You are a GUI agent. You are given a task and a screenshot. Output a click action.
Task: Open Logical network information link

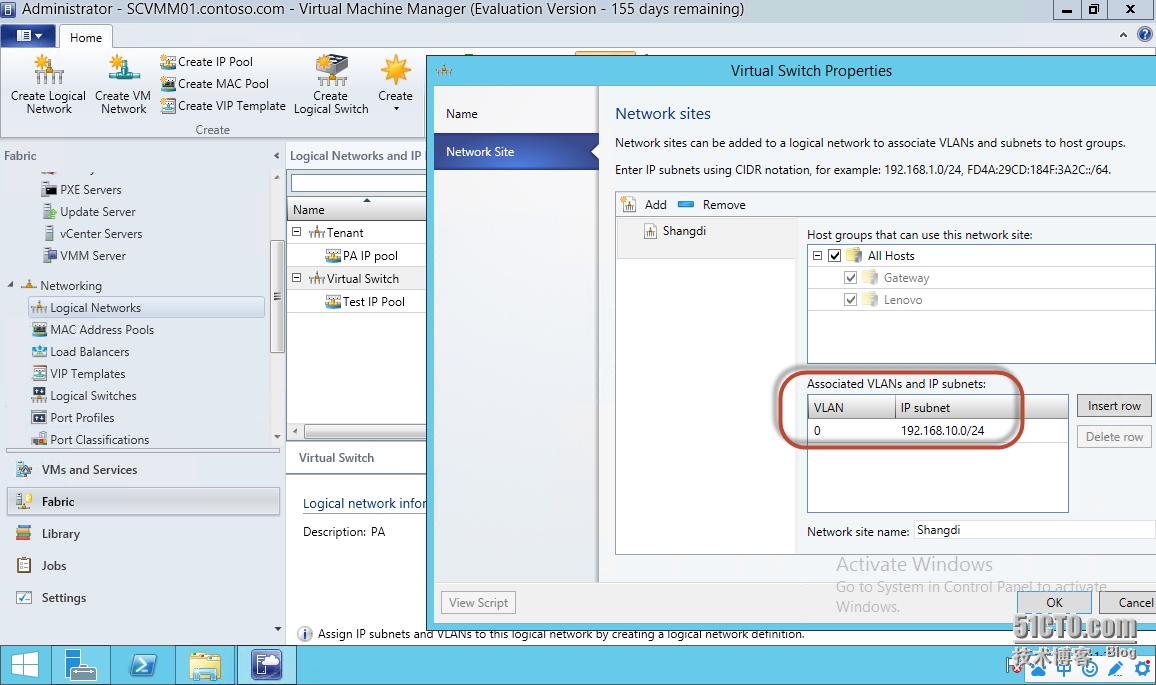point(364,504)
